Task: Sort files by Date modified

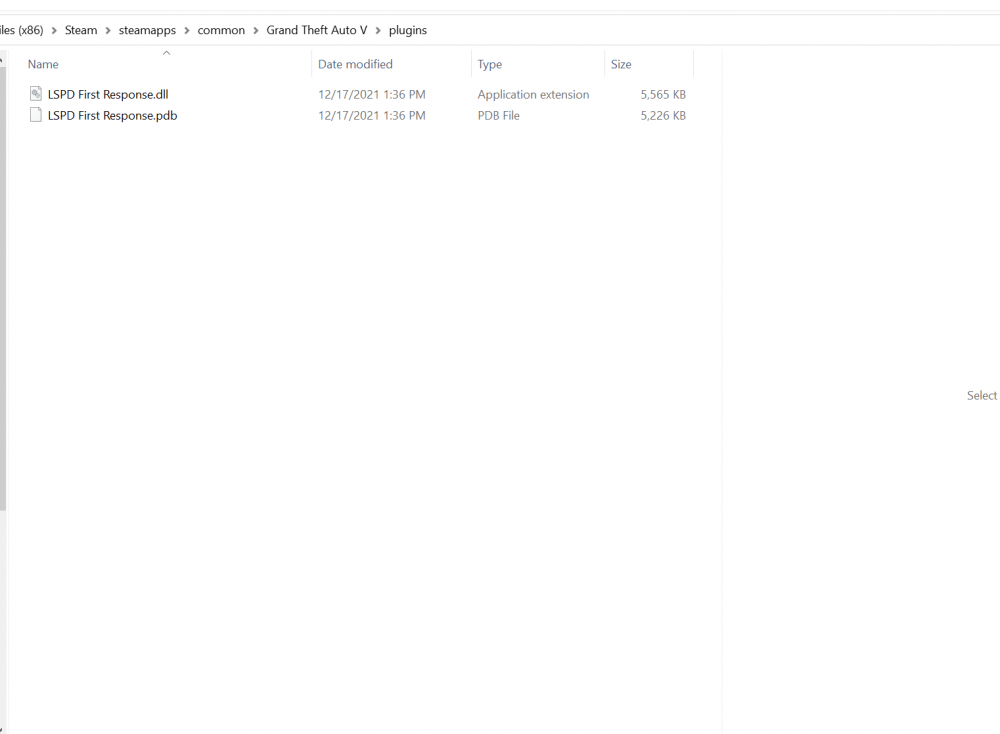Action: 355,64
